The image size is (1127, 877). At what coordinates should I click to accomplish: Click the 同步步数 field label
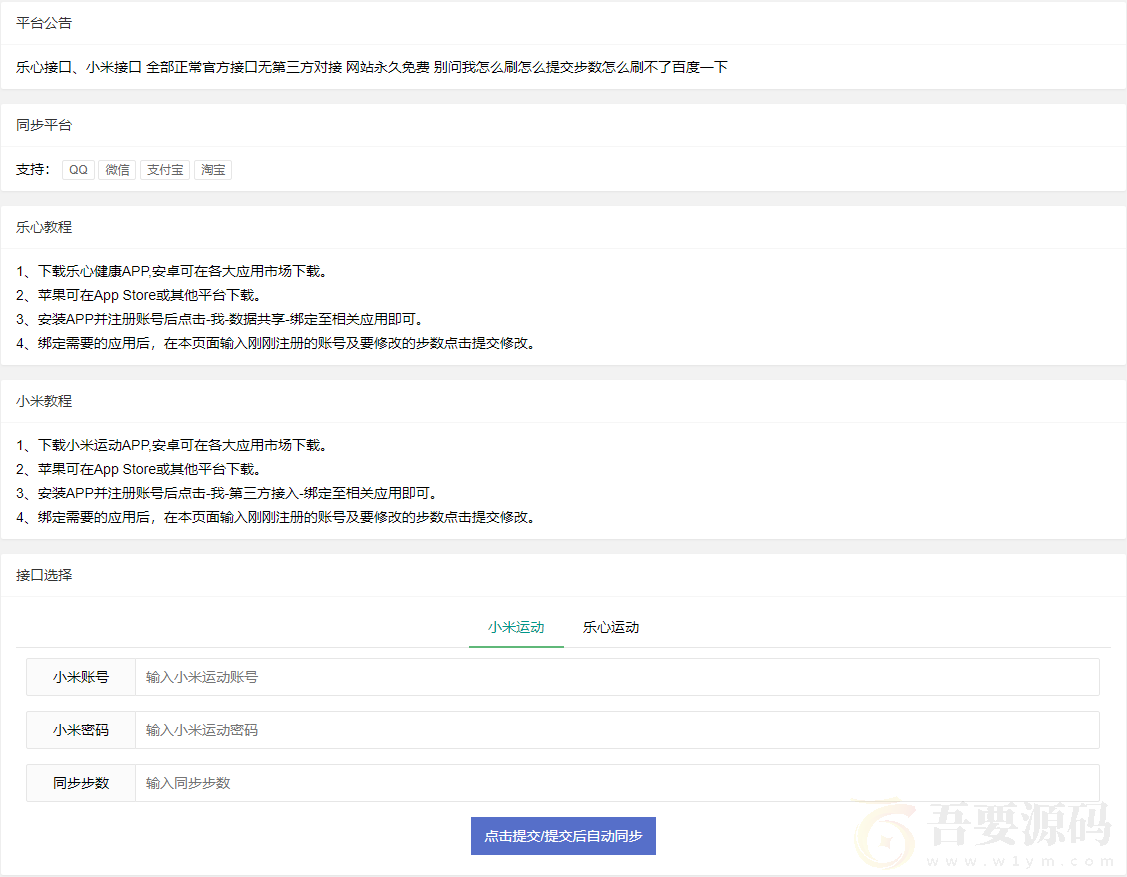click(x=81, y=783)
